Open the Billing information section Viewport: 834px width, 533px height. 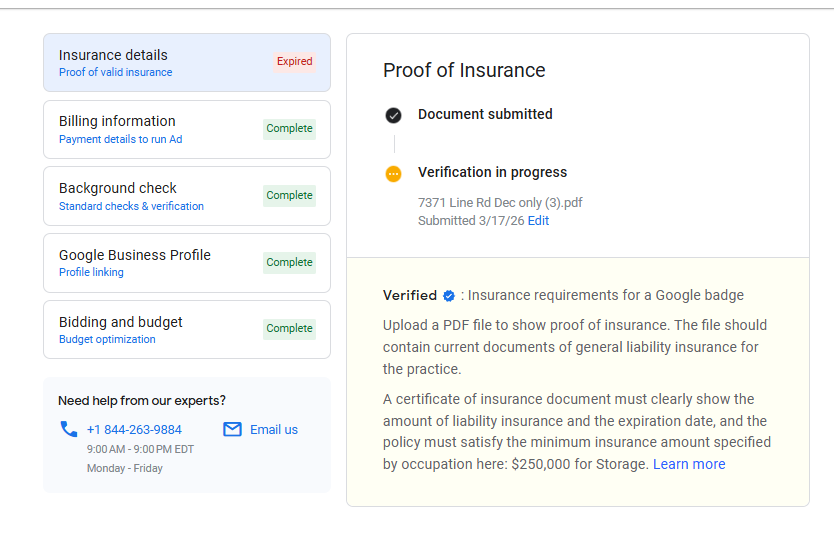click(x=187, y=129)
